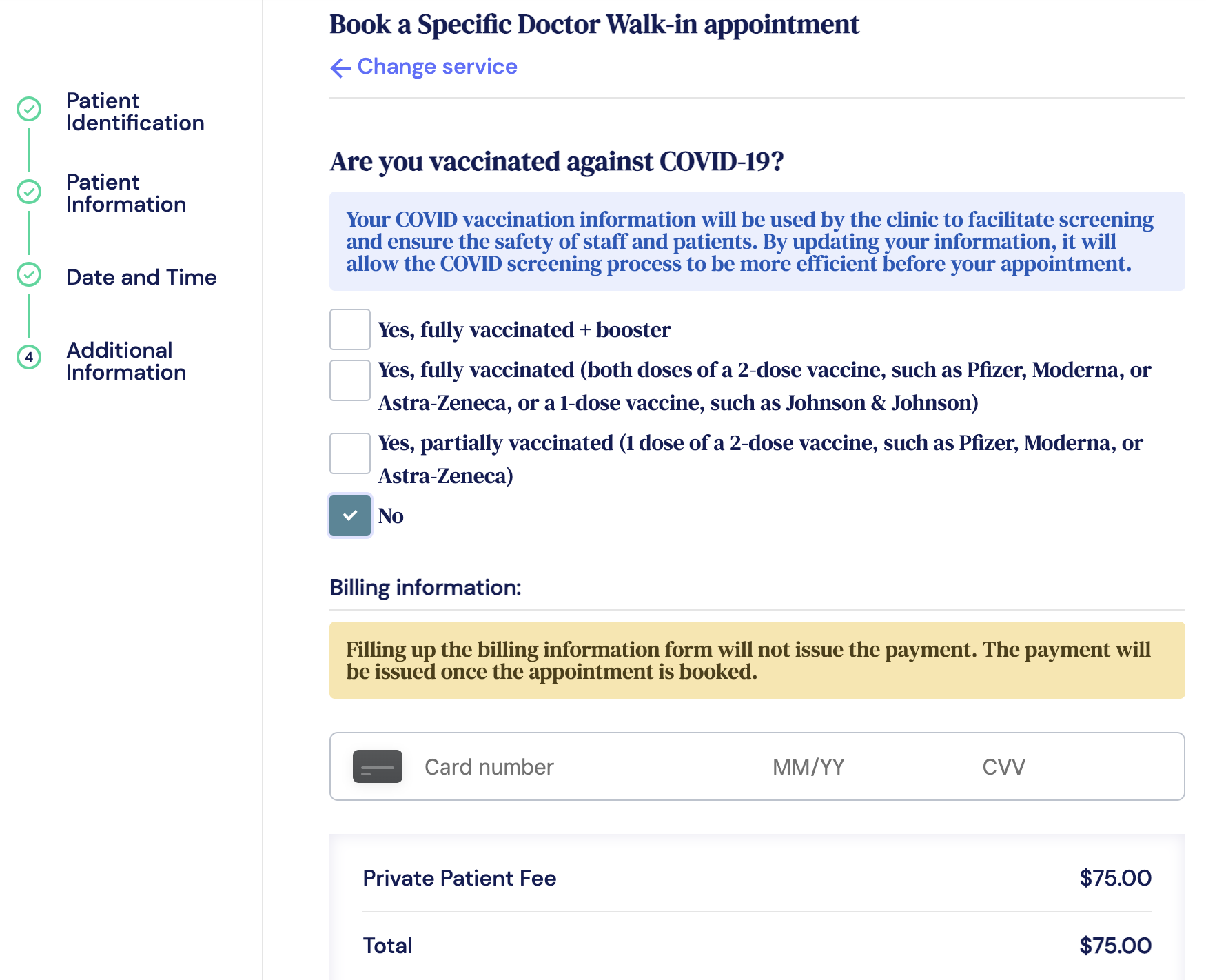Click the Change service link
Screen dimensions: 1206x980
(x=437, y=67)
